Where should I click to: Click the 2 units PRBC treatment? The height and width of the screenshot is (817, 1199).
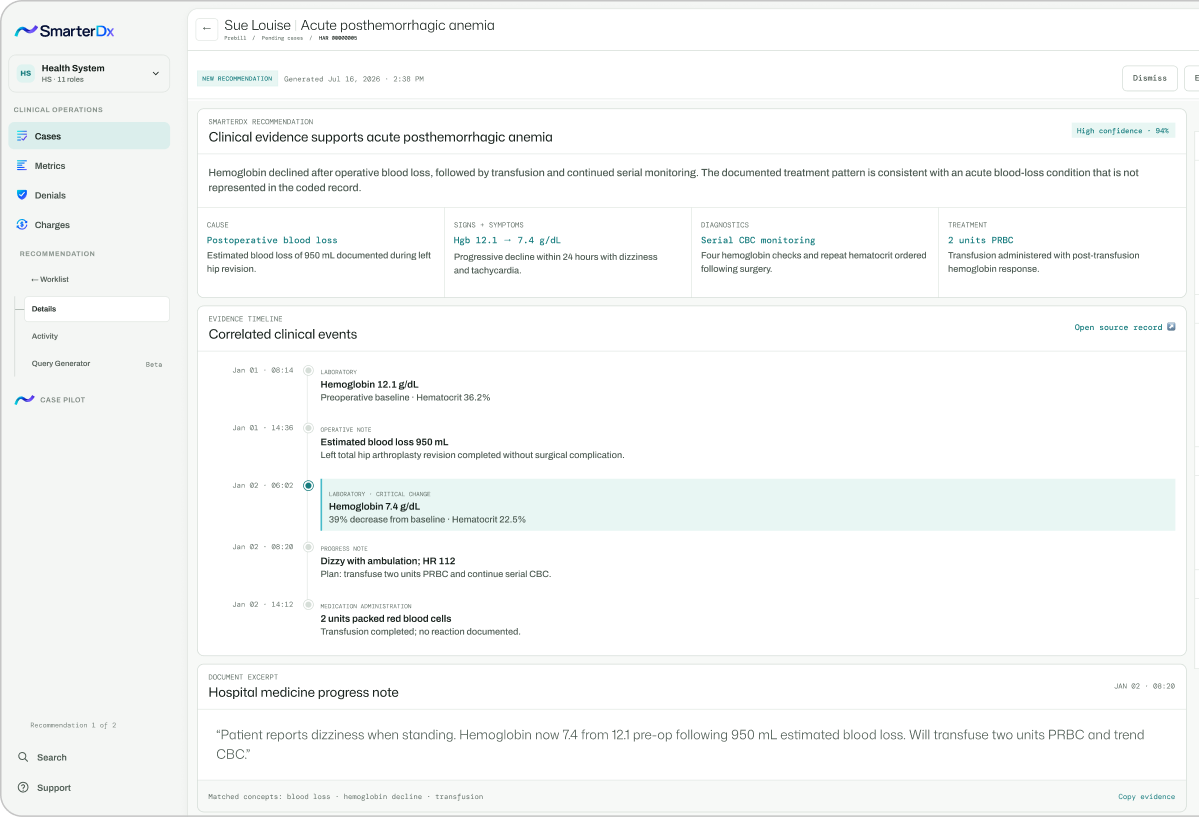[980, 240]
